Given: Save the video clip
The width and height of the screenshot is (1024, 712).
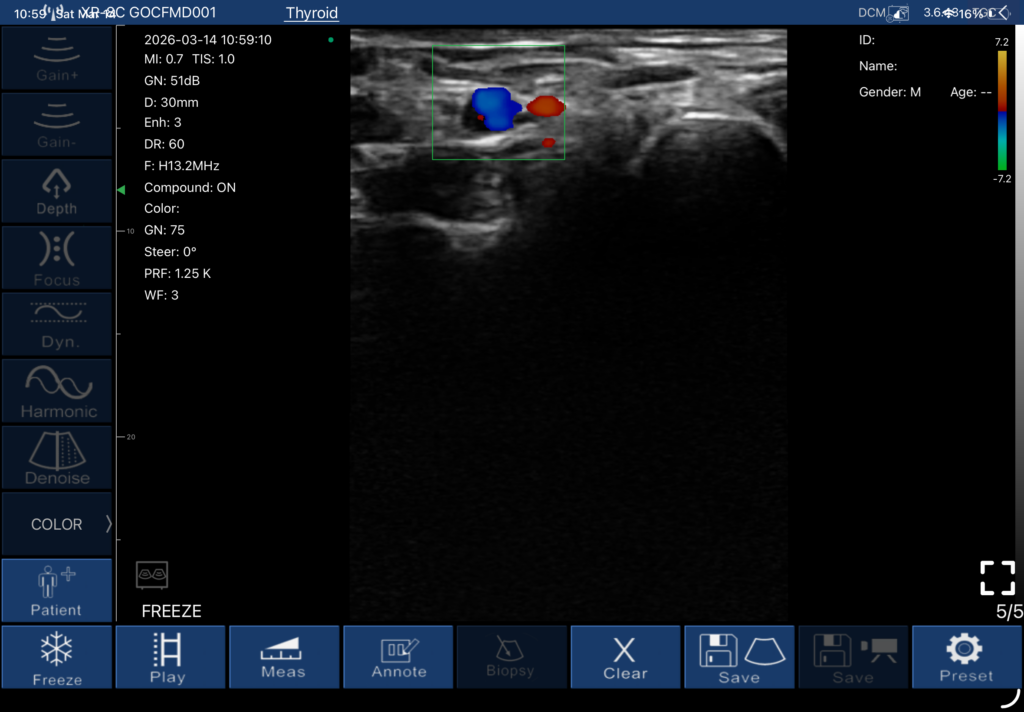Looking at the screenshot, I should click(x=853, y=657).
